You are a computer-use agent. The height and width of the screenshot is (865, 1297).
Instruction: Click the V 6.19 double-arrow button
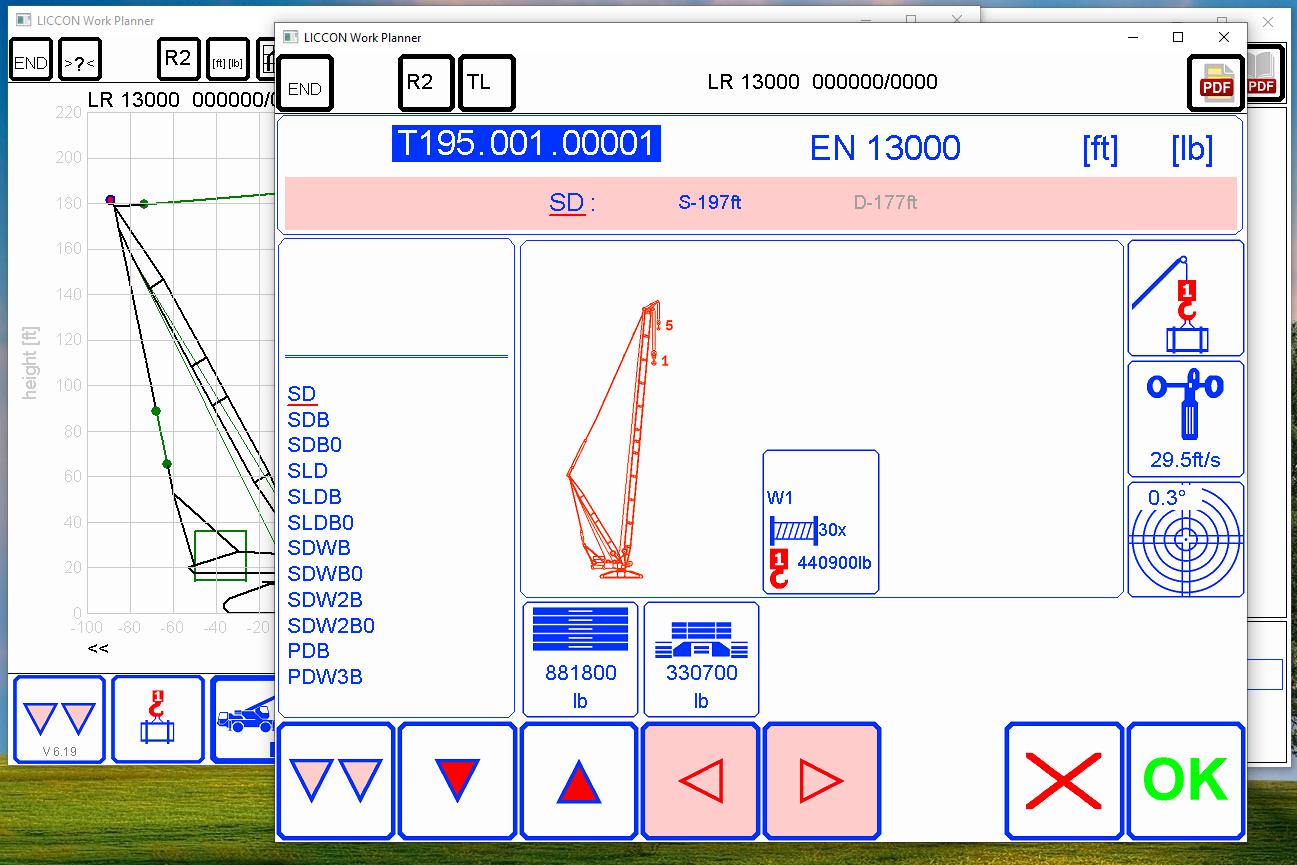59,720
